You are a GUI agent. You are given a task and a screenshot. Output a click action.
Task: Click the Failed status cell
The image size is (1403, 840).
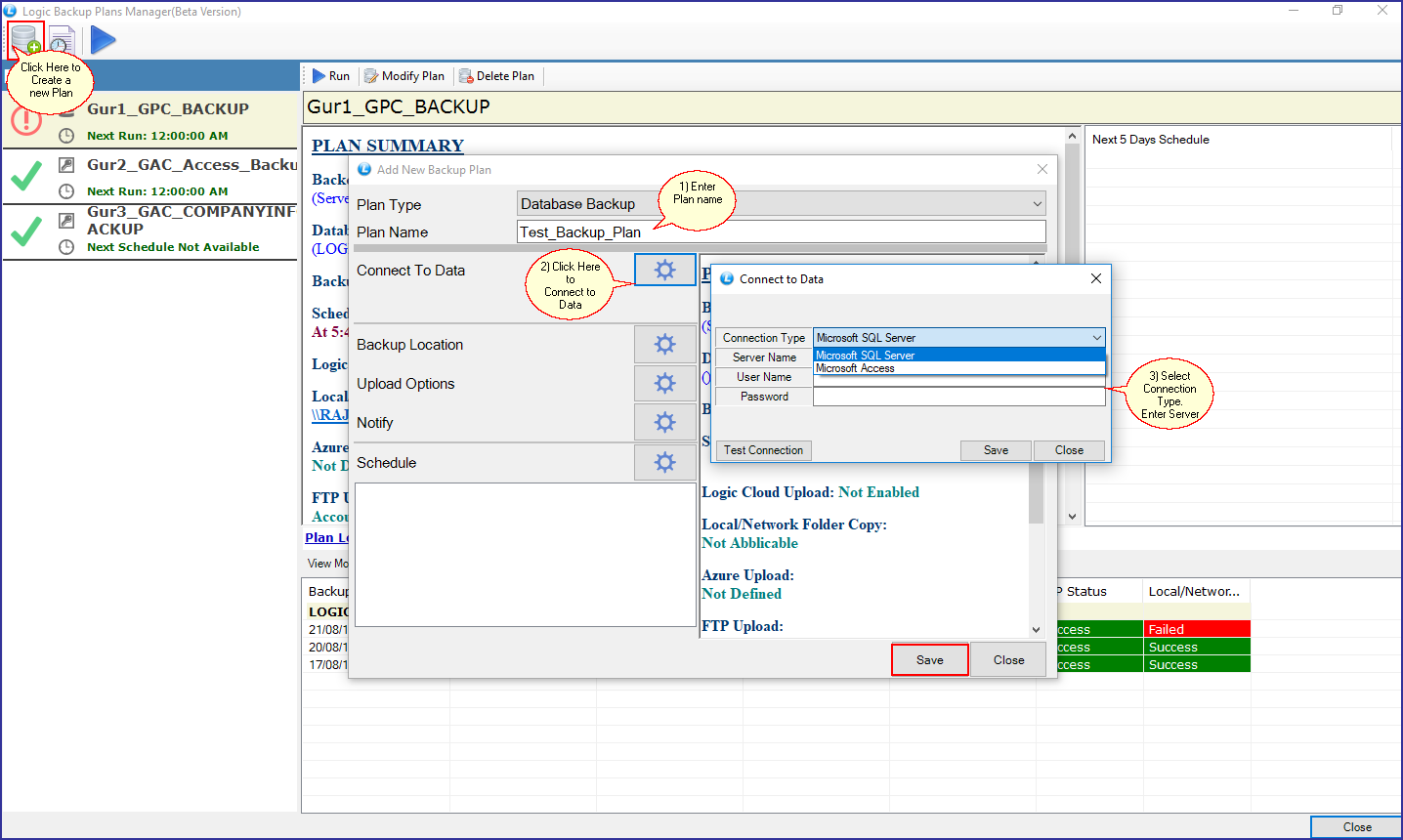(x=1197, y=629)
